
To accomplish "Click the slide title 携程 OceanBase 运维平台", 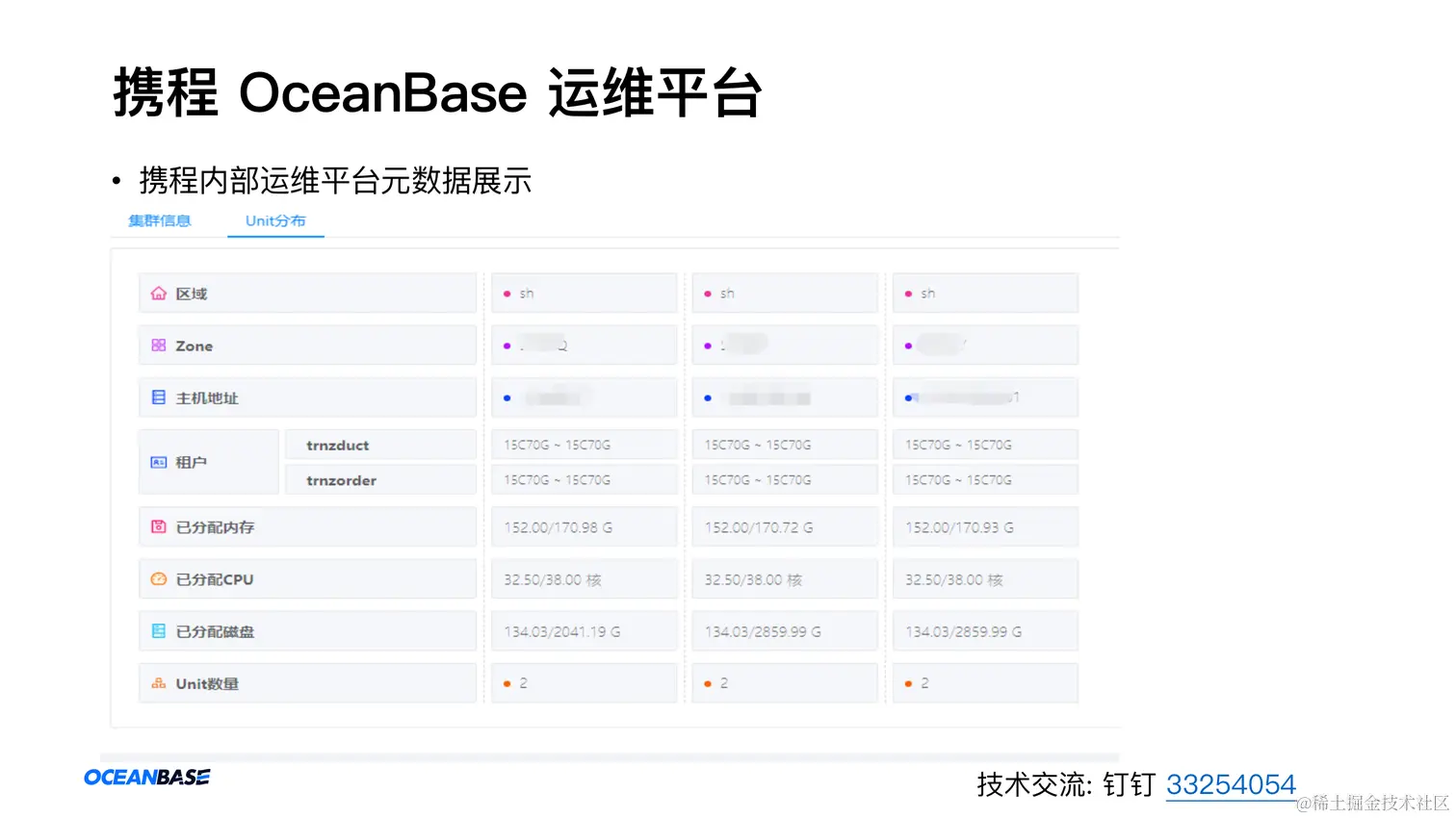I will tap(438, 93).
